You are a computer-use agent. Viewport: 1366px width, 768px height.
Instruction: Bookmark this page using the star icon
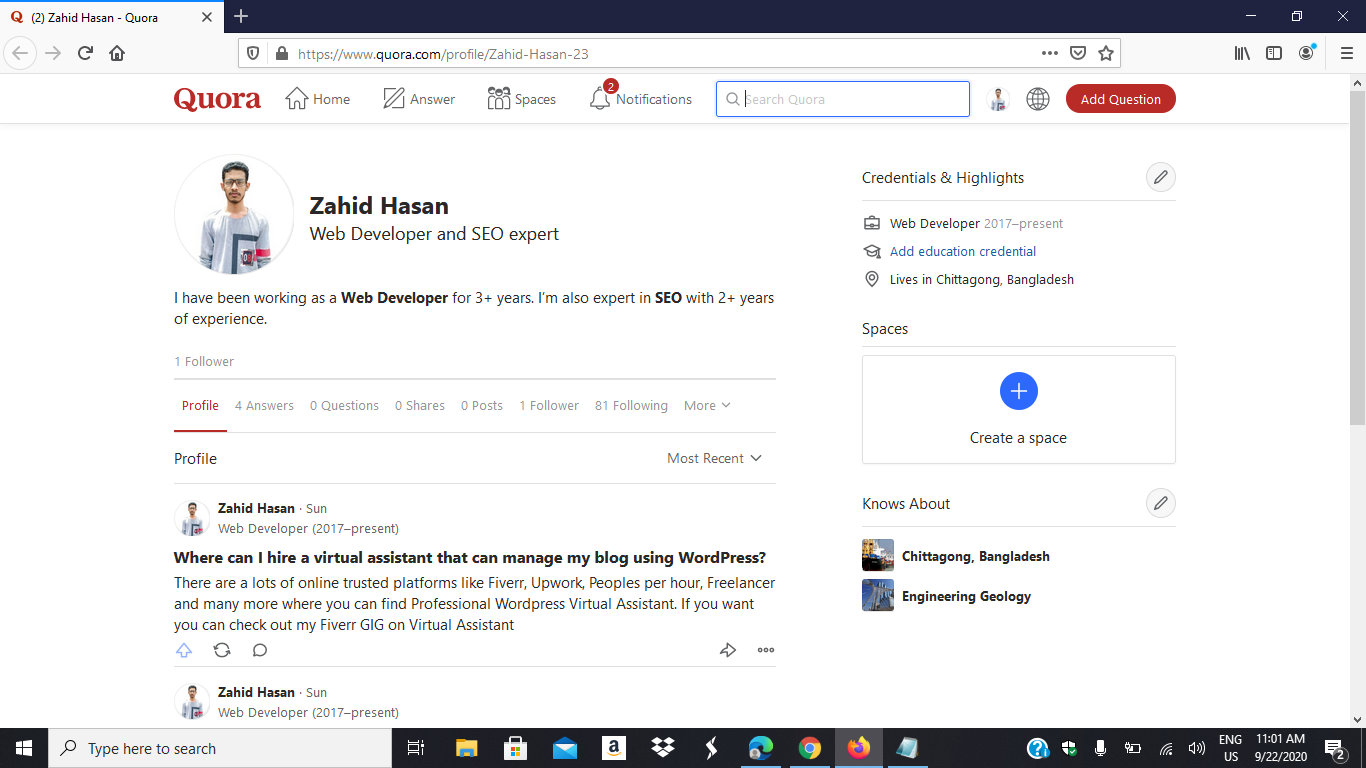click(x=1103, y=52)
